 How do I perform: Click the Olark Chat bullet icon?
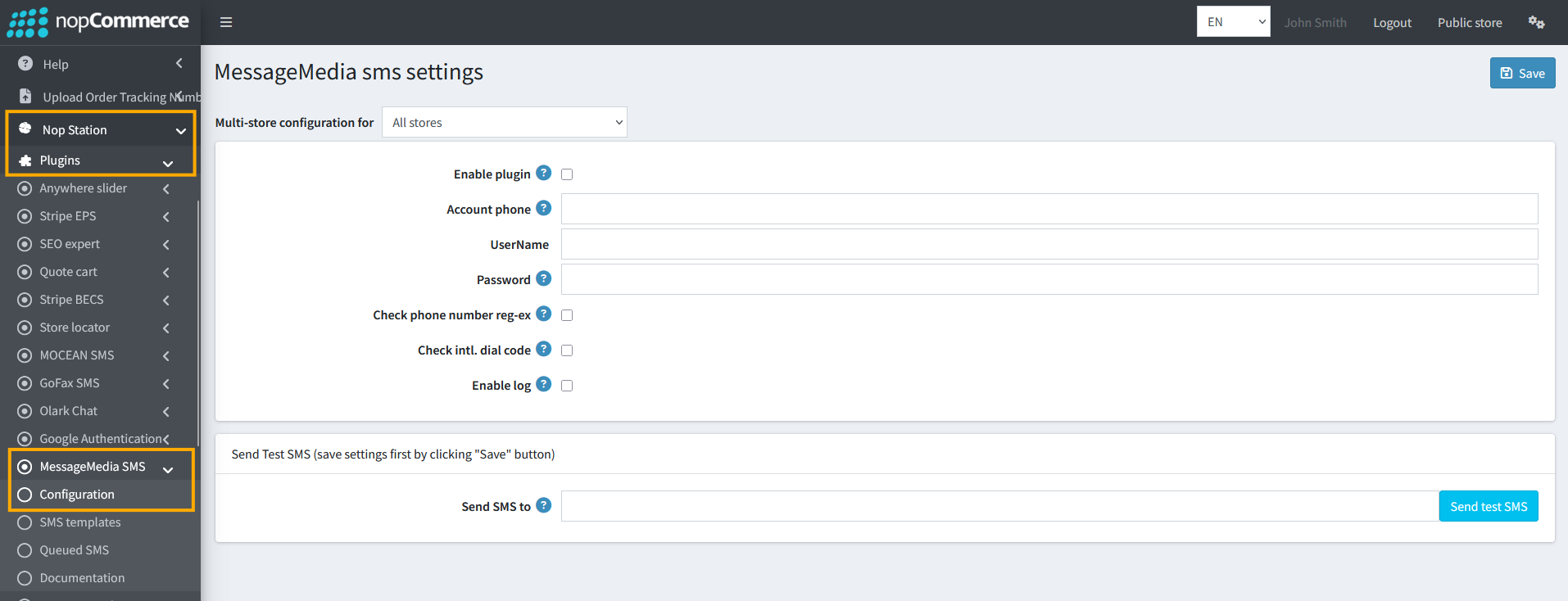coord(25,411)
